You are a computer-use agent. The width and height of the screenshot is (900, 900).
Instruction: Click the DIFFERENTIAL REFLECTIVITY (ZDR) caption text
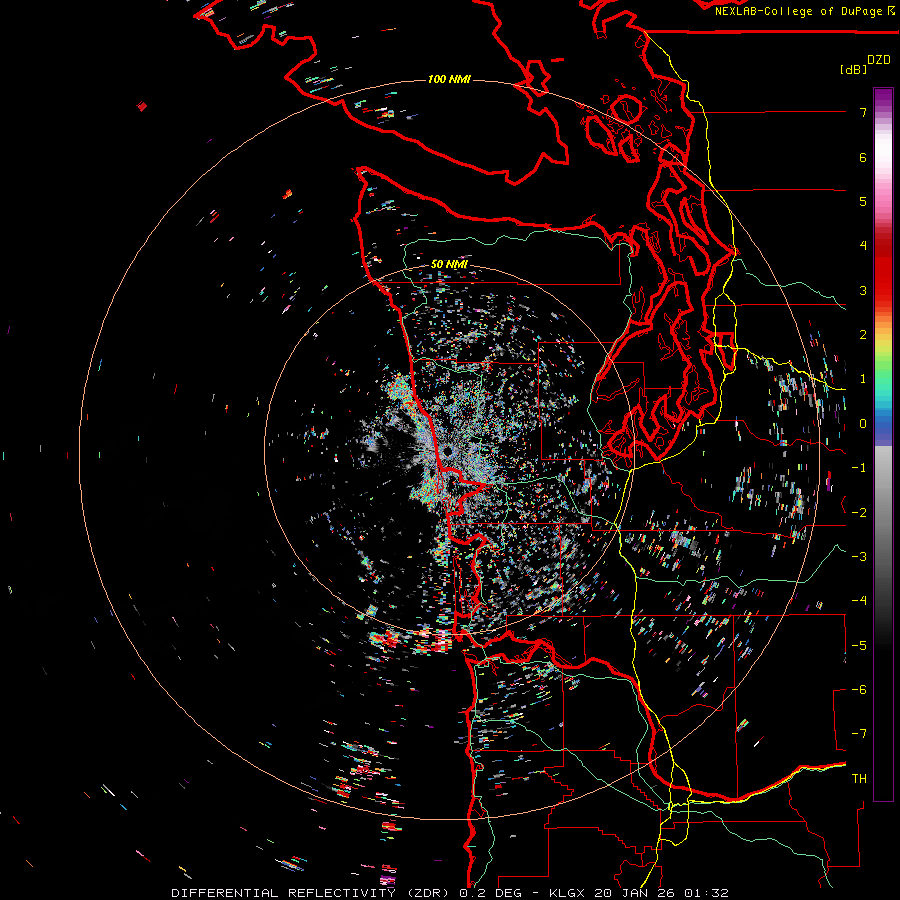312,893
